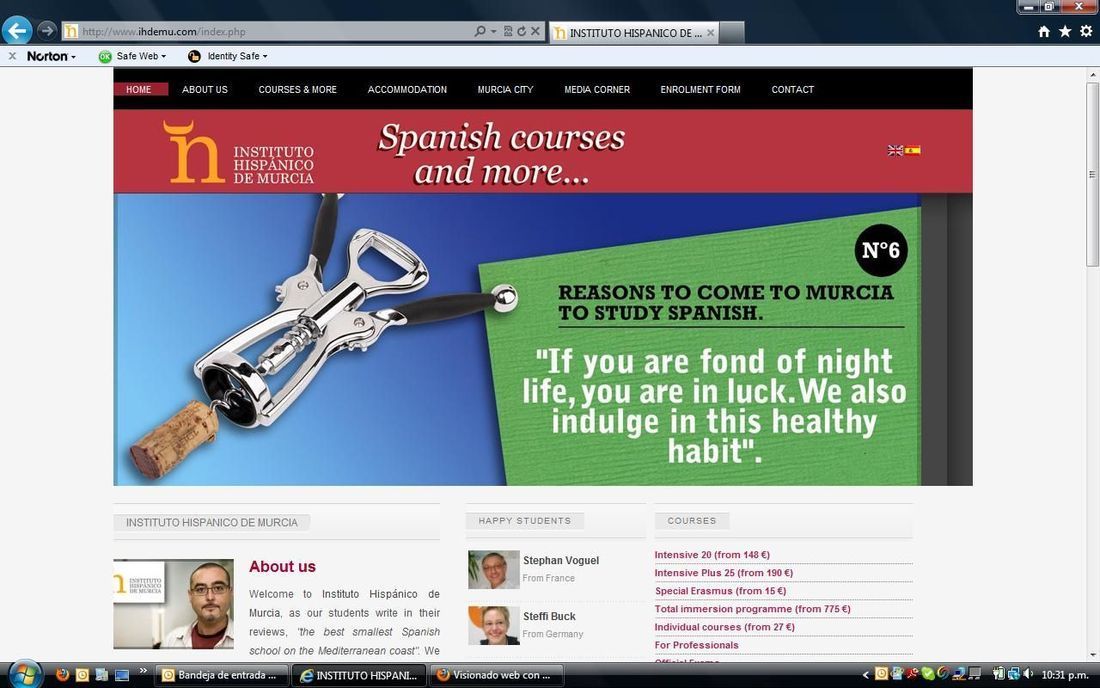Image resolution: width=1100 pixels, height=688 pixels.
Task: Open Total immersion programme (from 775 €)
Action: (752, 609)
